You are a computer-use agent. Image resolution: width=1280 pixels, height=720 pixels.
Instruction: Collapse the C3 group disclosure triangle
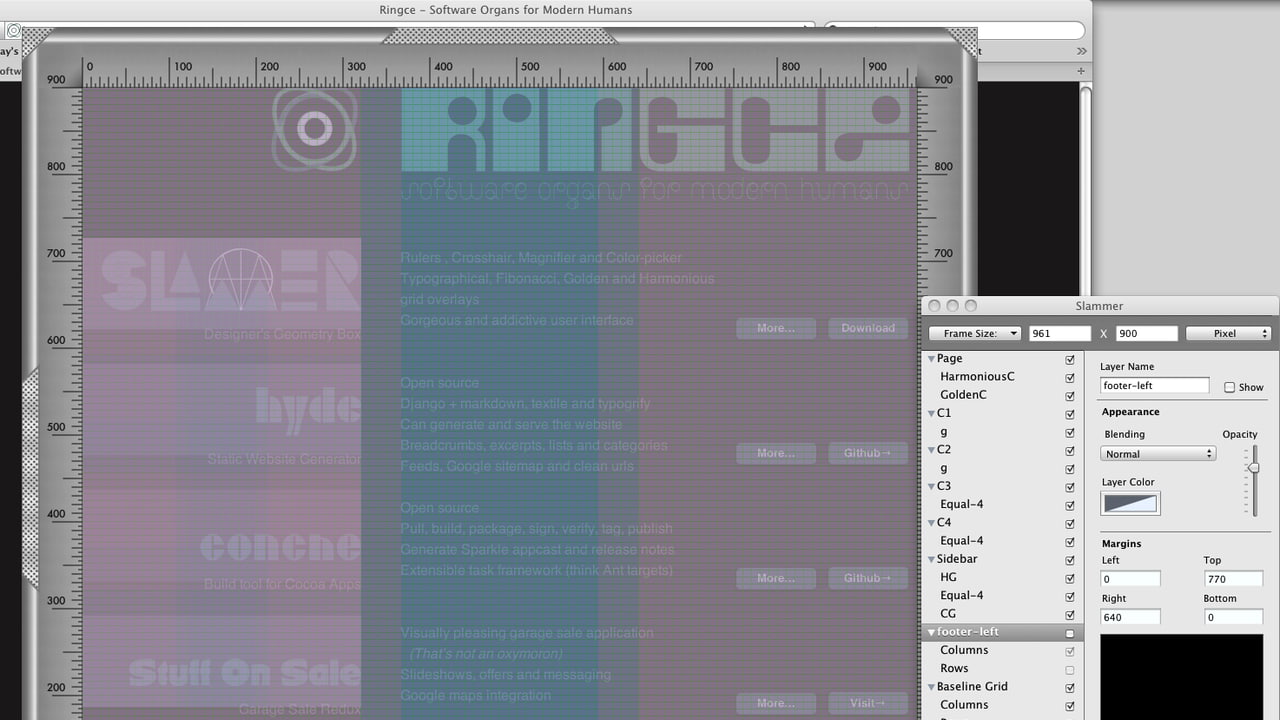[931, 487]
